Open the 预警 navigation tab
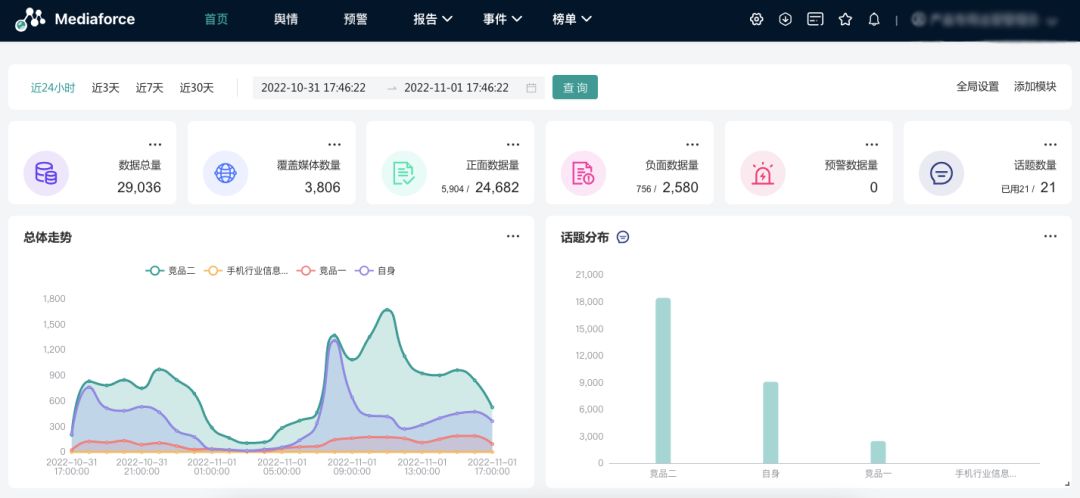This screenshot has height=498, width=1080. coord(355,19)
